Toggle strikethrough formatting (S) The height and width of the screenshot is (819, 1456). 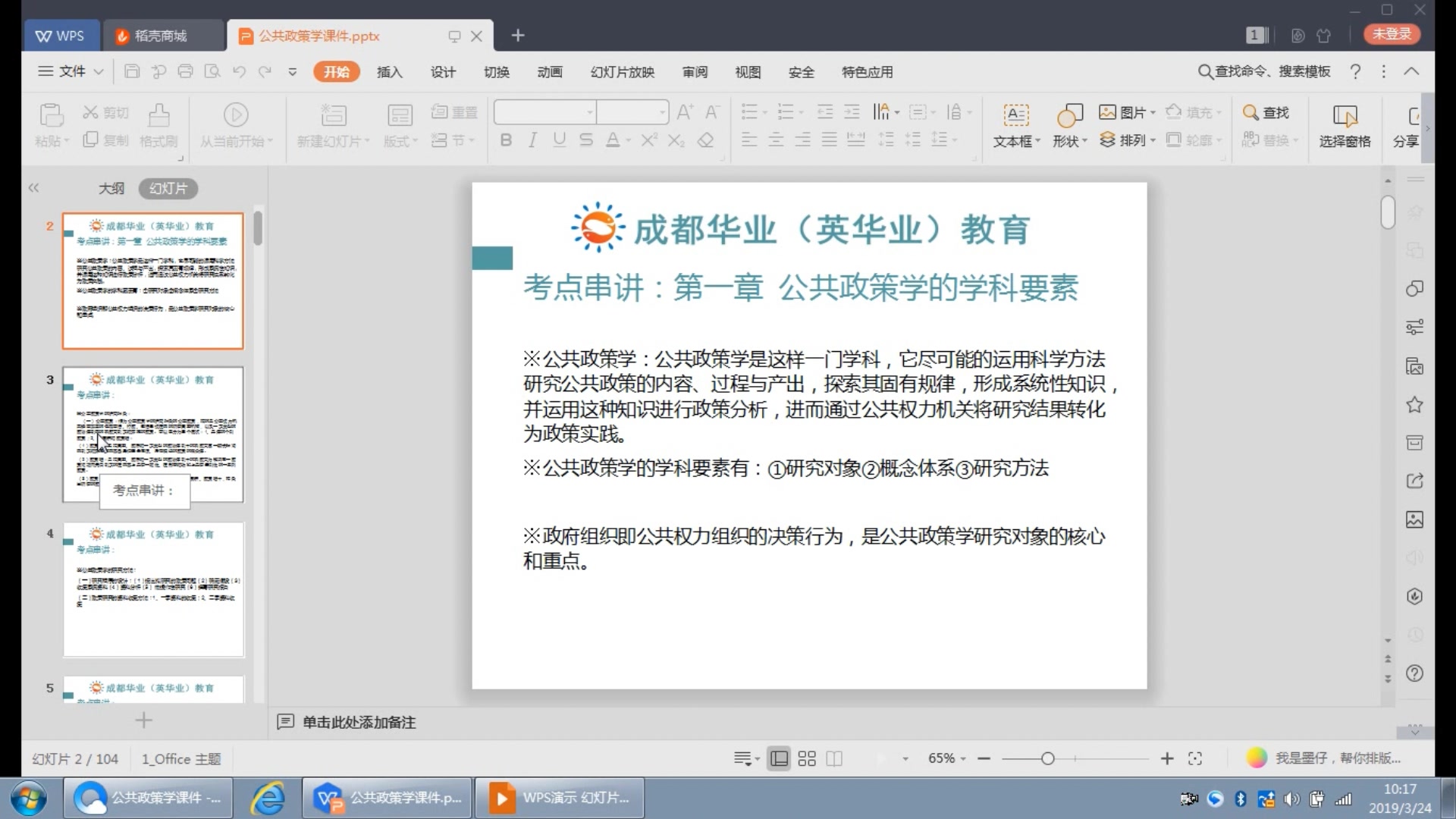[585, 140]
